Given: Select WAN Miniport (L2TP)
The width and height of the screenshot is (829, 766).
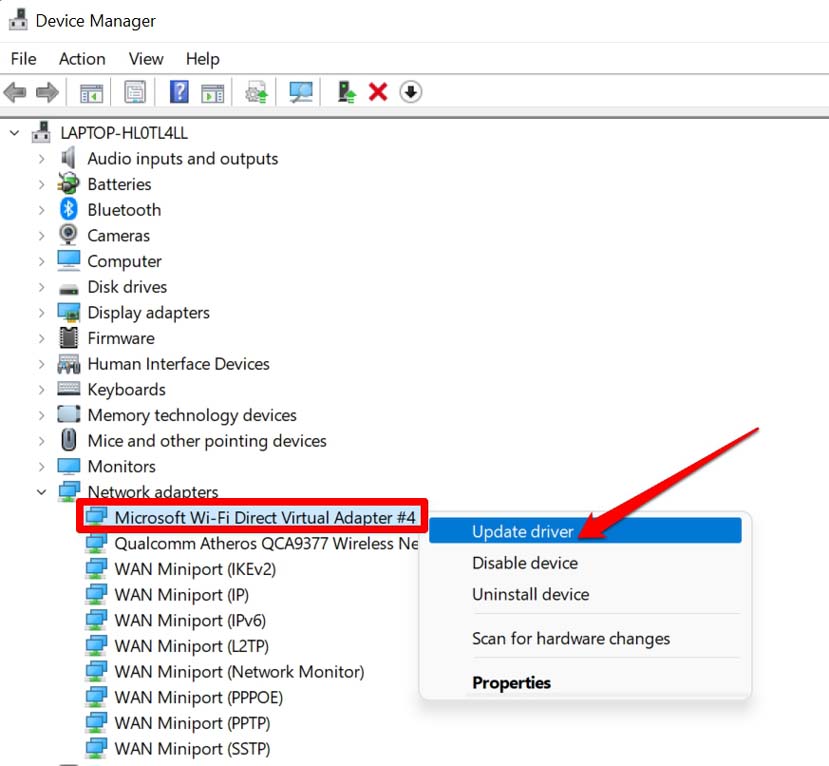Looking at the screenshot, I should pos(191,646).
